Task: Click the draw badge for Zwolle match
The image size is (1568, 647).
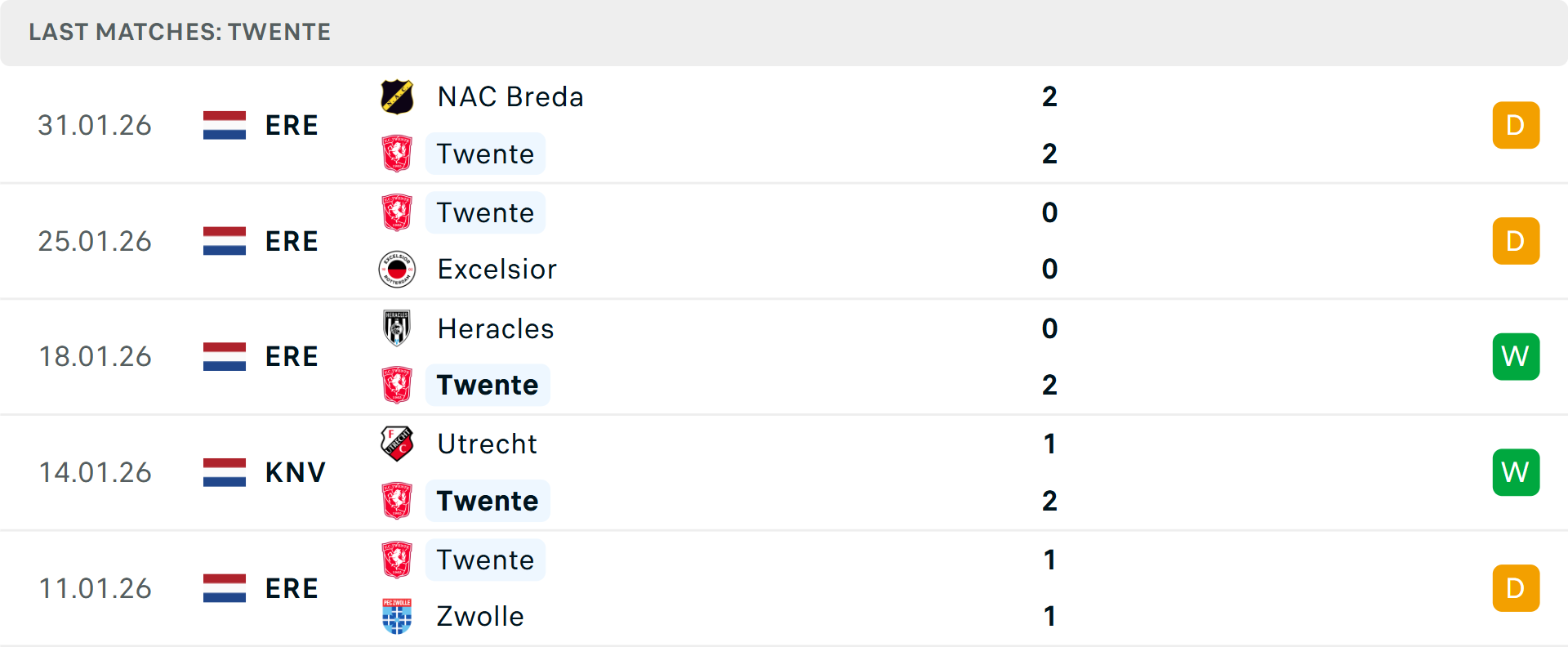Action: point(1516,588)
